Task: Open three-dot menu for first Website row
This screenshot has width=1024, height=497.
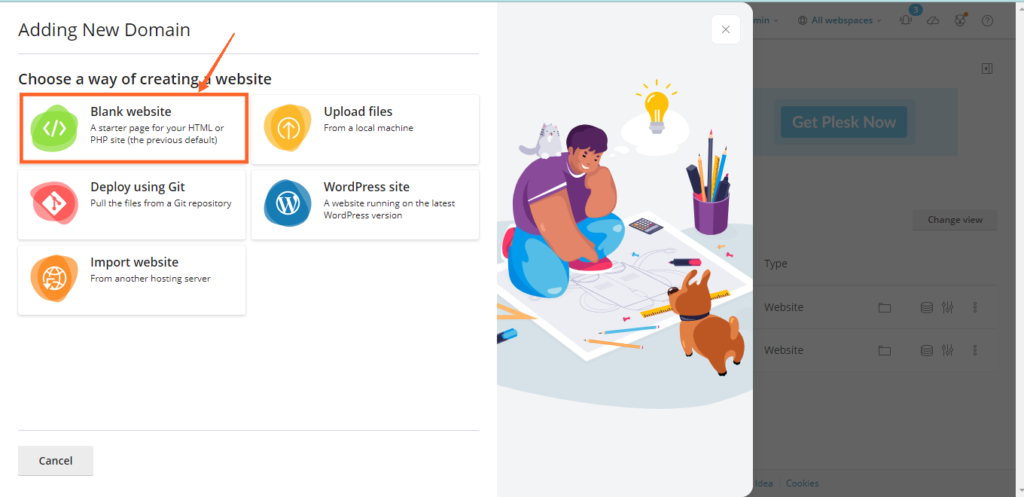Action: [x=976, y=307]
